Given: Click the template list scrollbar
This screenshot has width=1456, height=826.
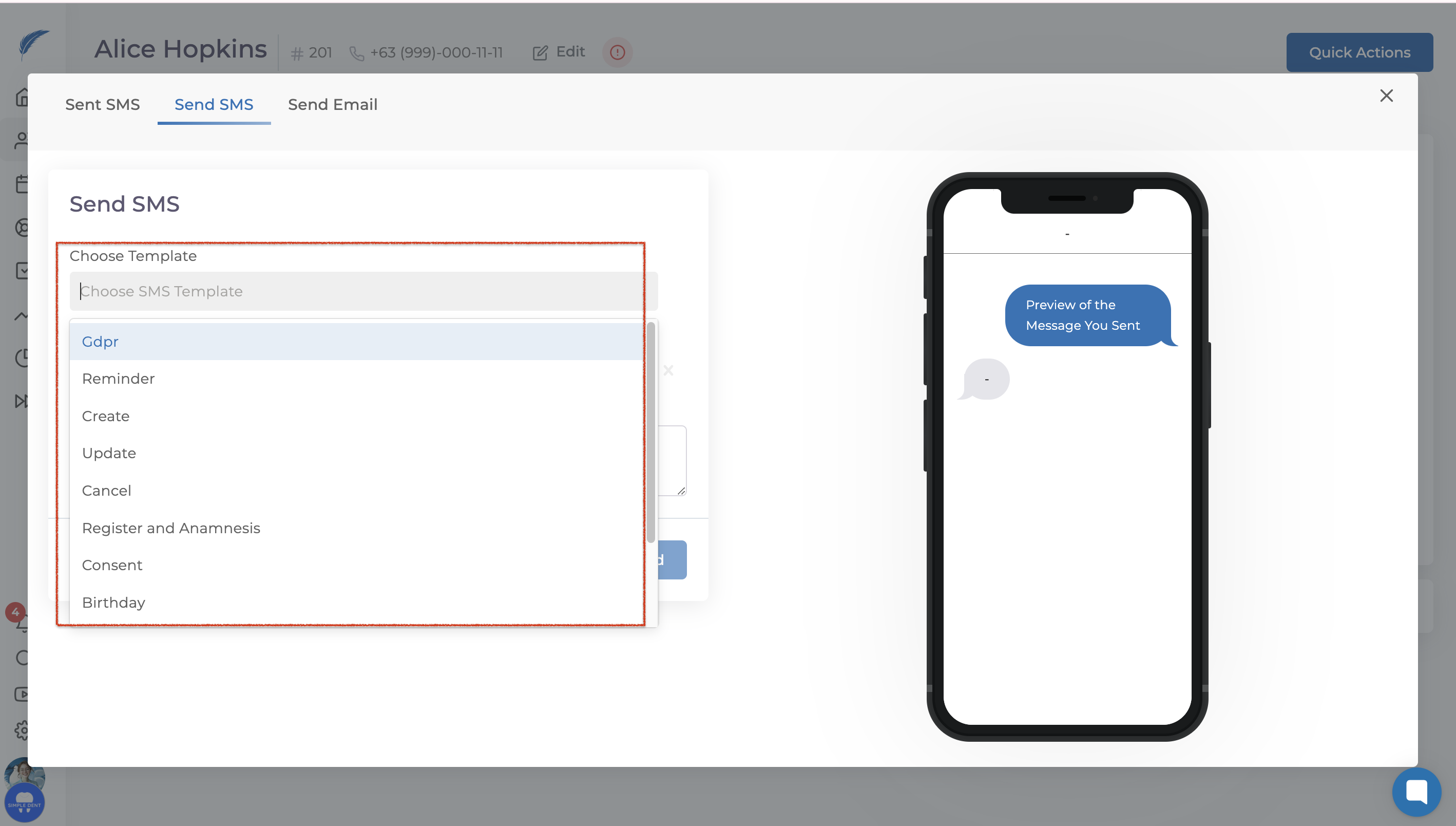Looking at the screenshot, I should click(651, 431).
